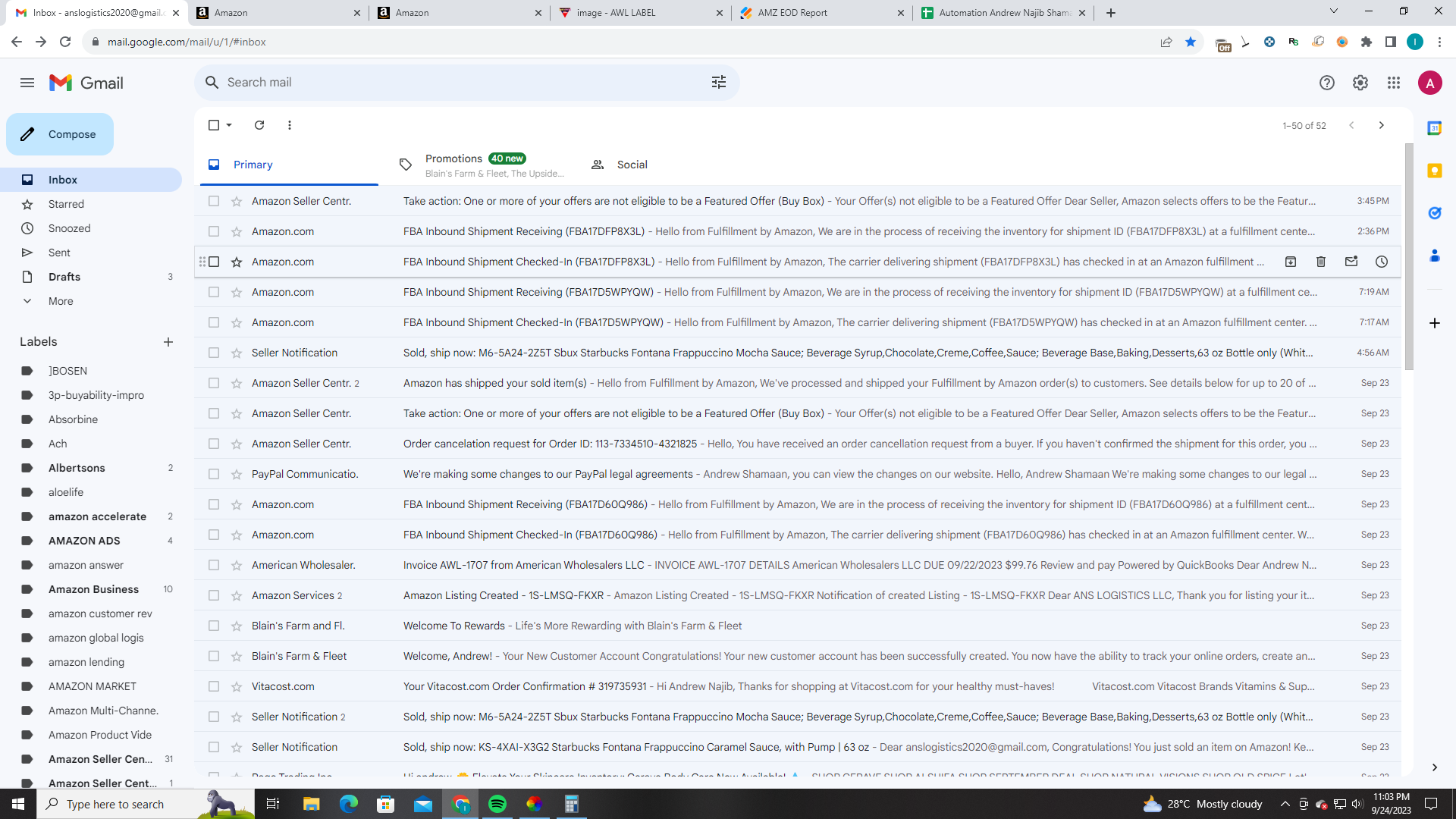The width and height of the screenshot is (1456, 819).
Task: Click the get add-ons plus icon
Action: tap(1435, 323)
